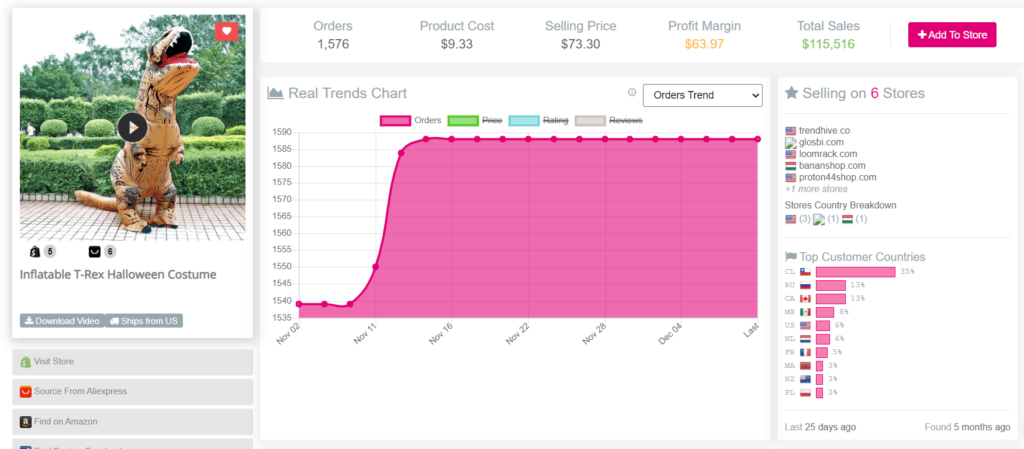Click the Last data point on chart
This screenshot has height=449, width=1024.
point(758,139)
